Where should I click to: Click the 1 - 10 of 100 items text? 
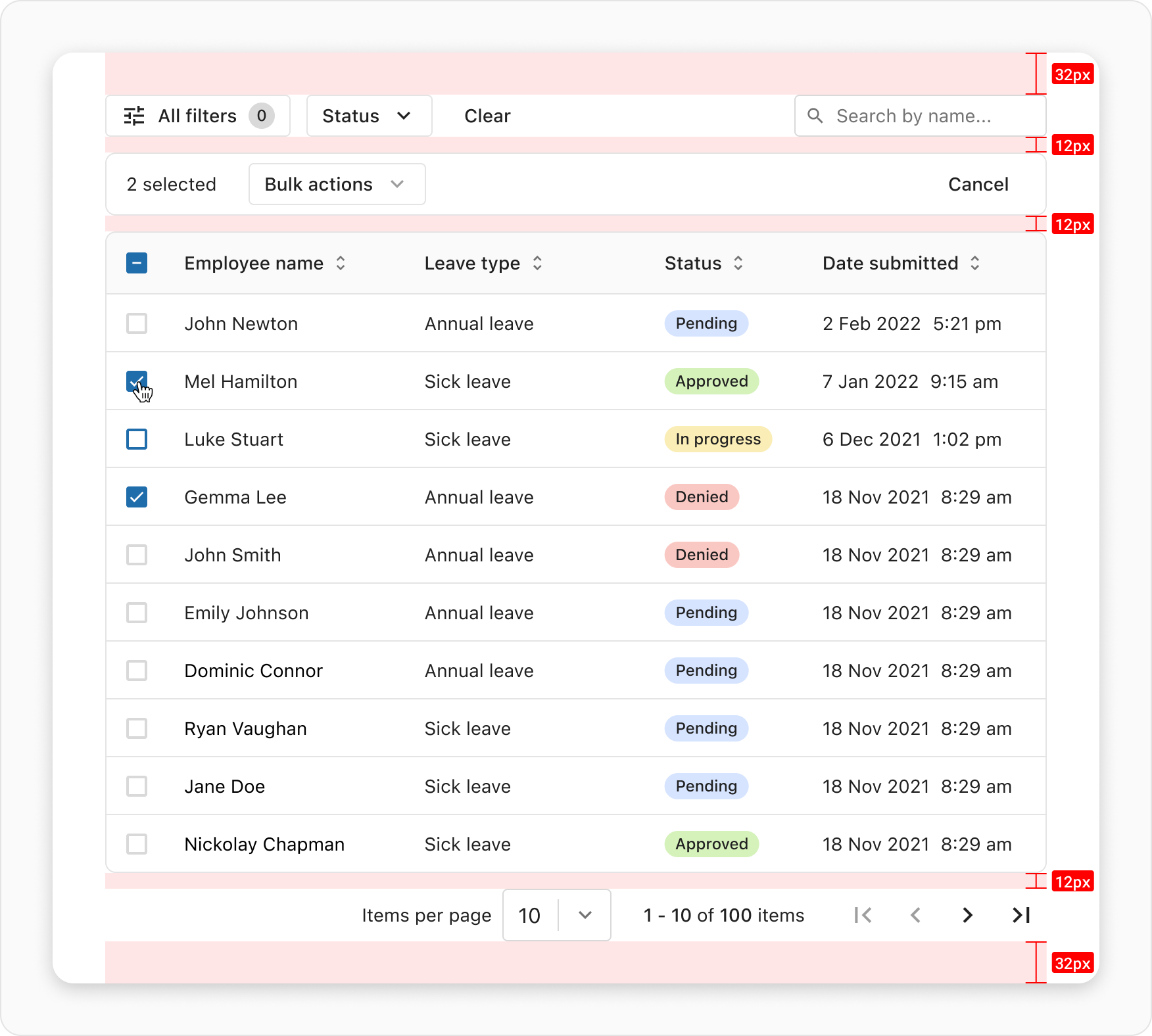click(x=724, y=915)
